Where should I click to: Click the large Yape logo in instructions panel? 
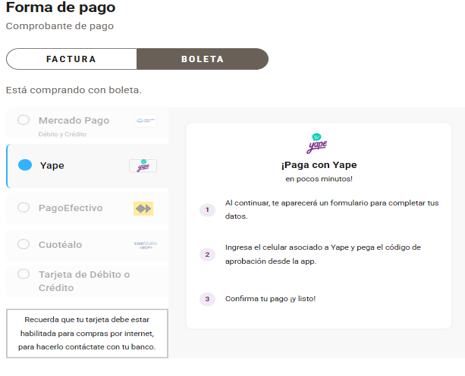tap(317, 143)
